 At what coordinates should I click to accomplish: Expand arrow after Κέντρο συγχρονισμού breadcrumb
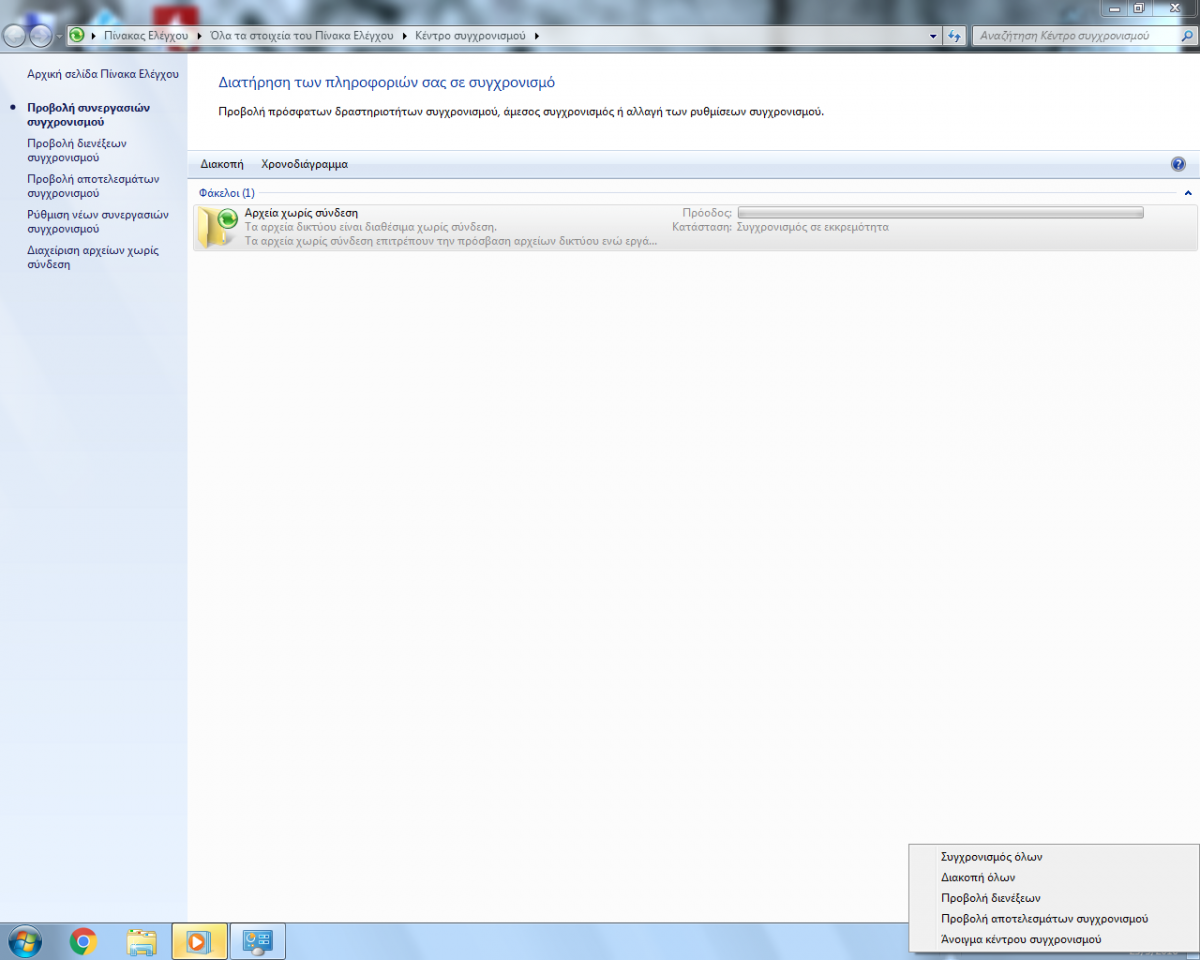coord(537,35)
